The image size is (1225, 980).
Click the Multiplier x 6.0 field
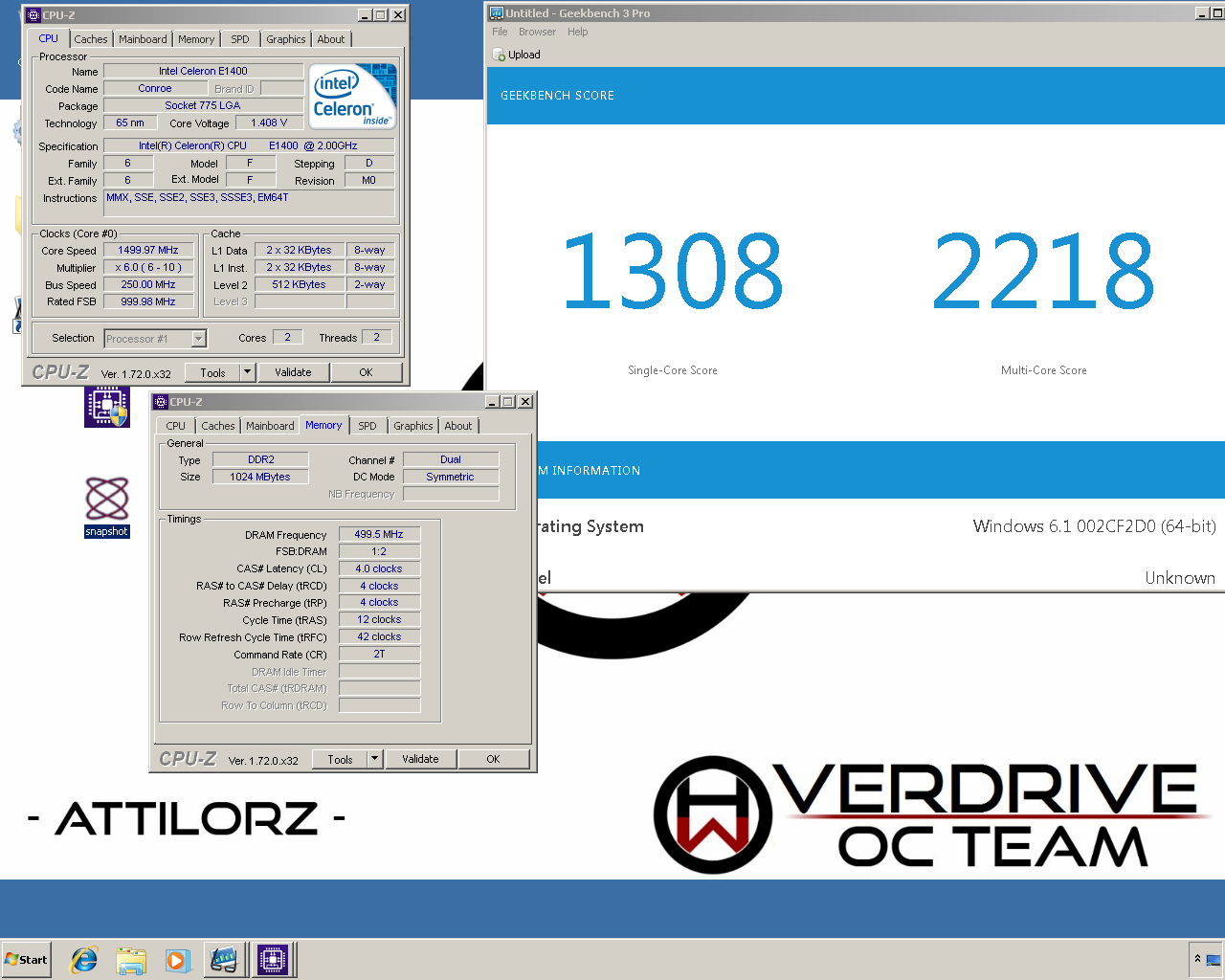pos(148,268)
